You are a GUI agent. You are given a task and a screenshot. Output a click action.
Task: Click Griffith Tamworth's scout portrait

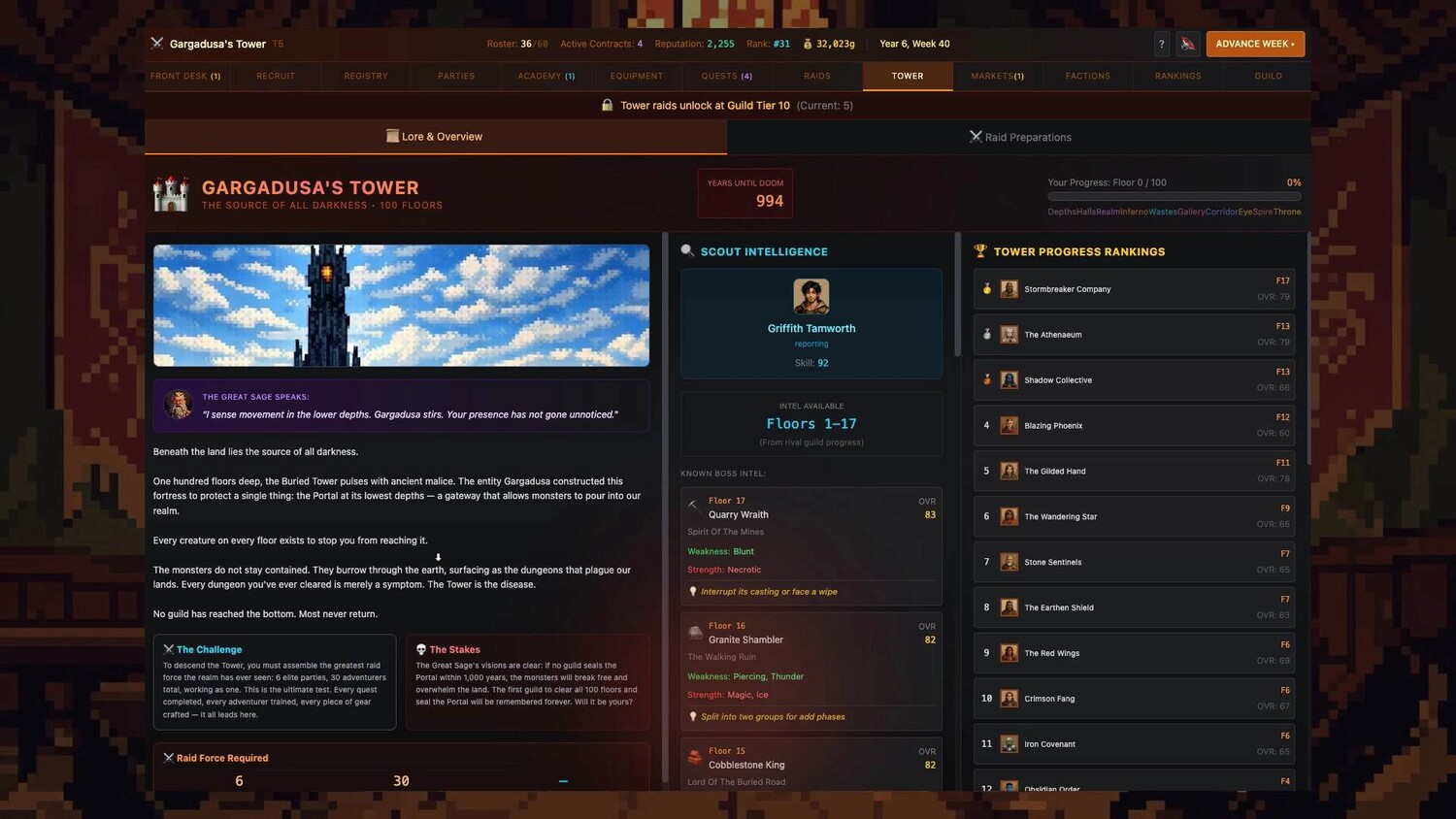pos(811,297)
